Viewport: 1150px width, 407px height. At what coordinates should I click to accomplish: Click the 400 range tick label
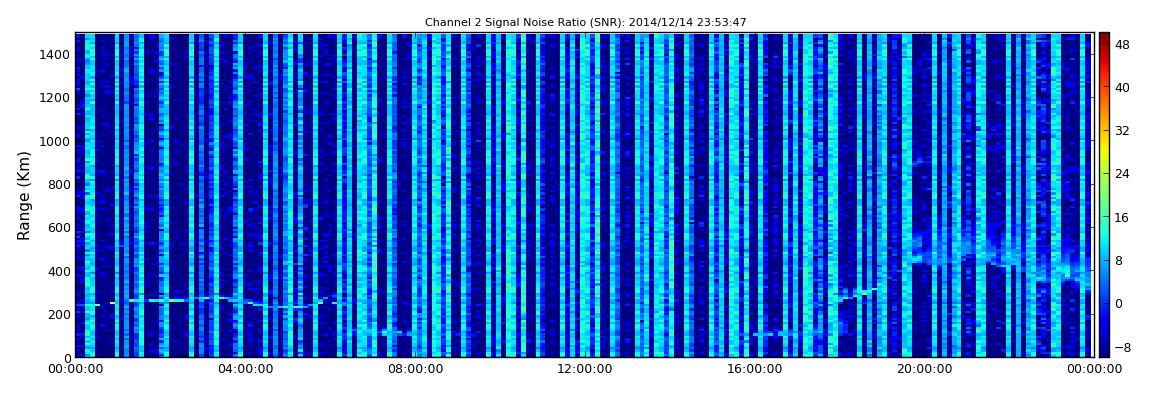59,271
